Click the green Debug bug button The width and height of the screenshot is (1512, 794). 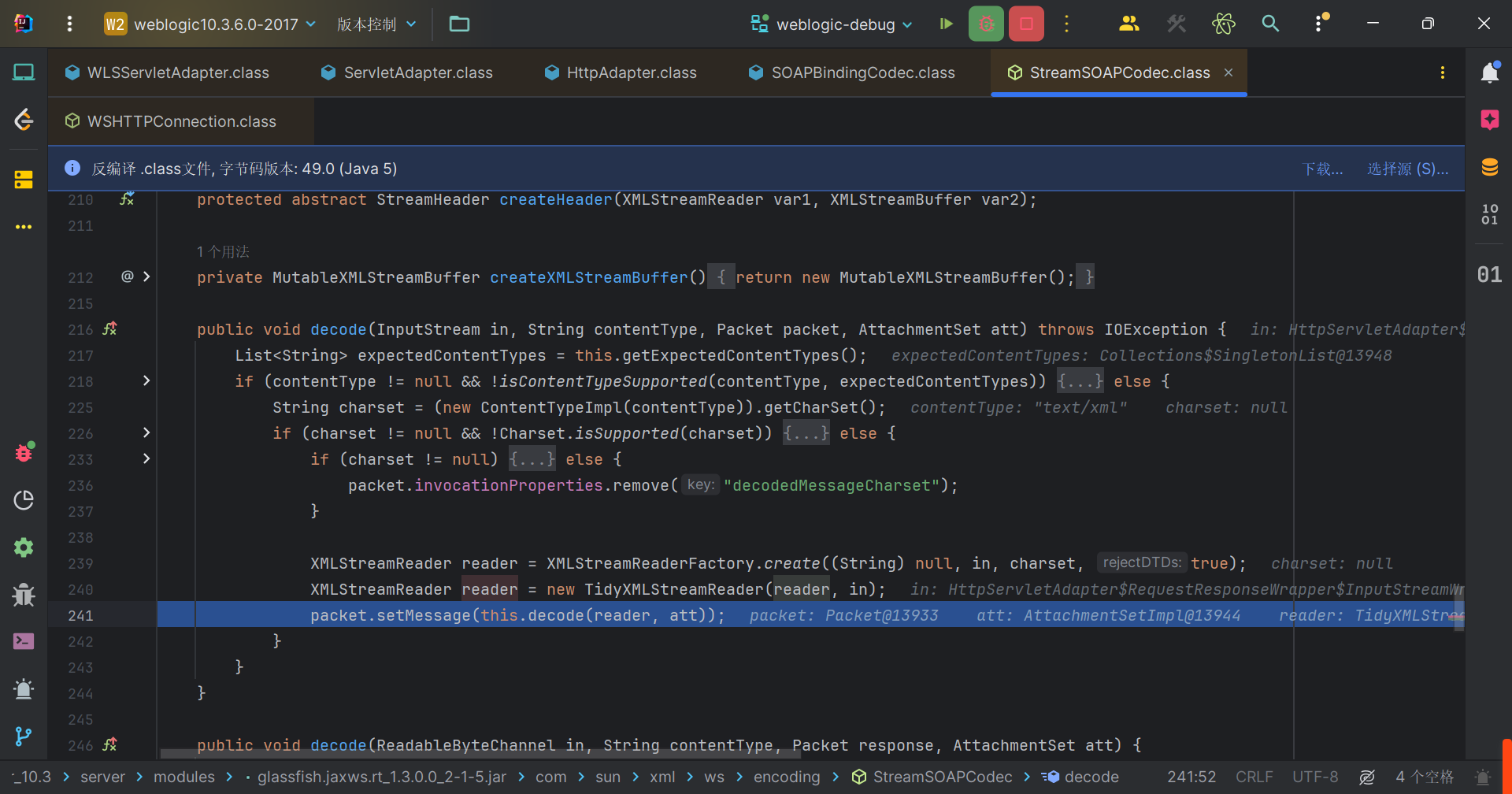(x=986, y=24)
